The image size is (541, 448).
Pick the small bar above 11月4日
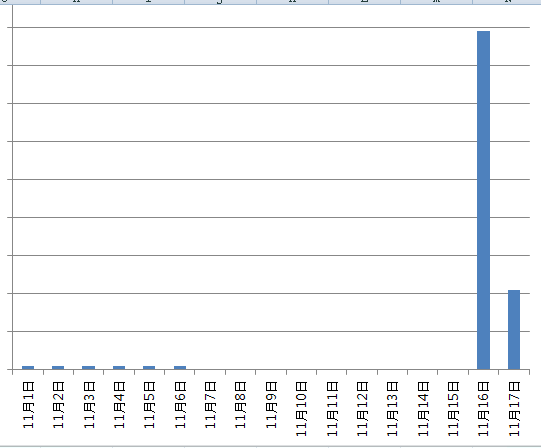119,368
